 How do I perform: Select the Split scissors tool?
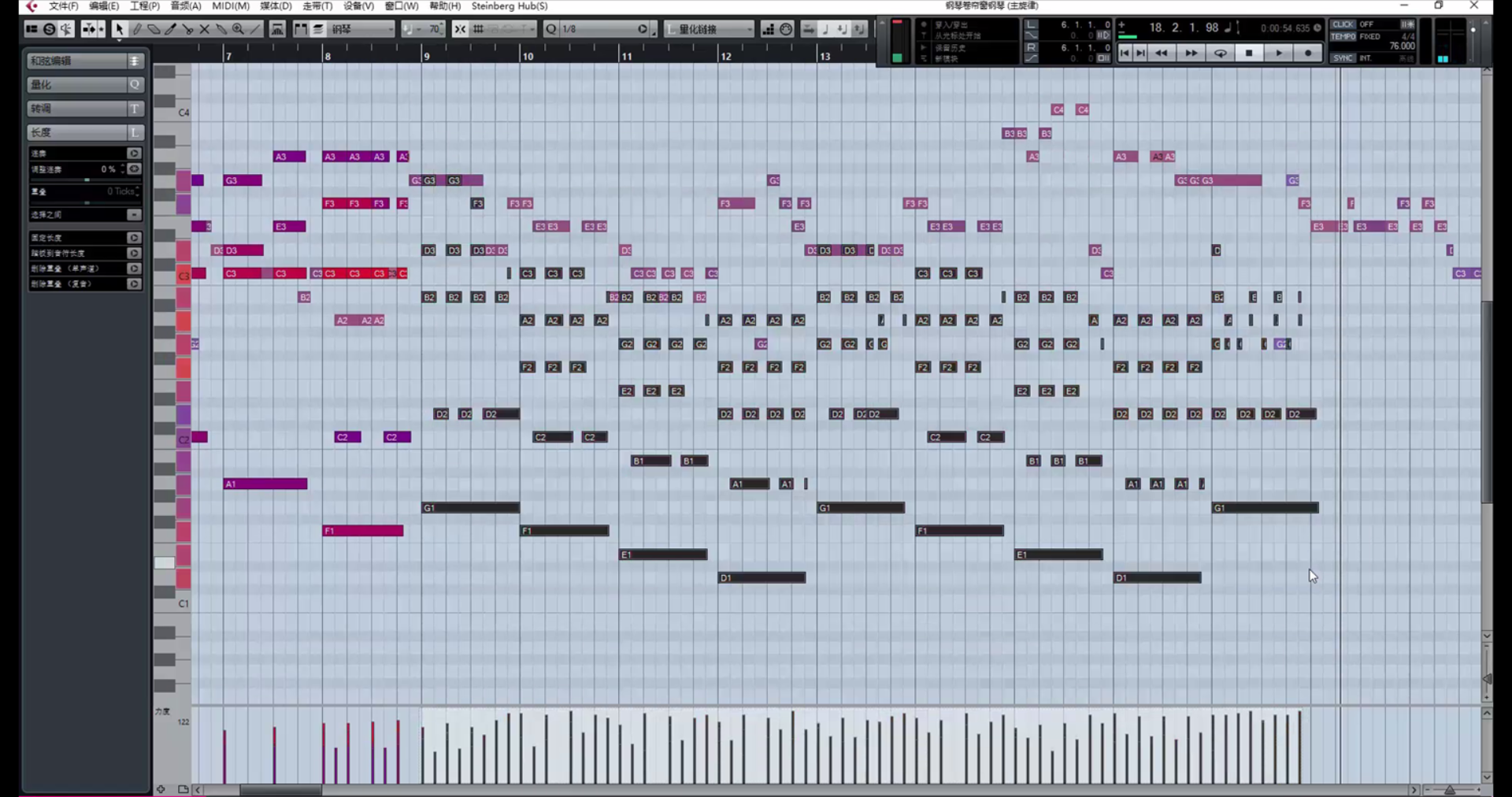tap(187, 29)
